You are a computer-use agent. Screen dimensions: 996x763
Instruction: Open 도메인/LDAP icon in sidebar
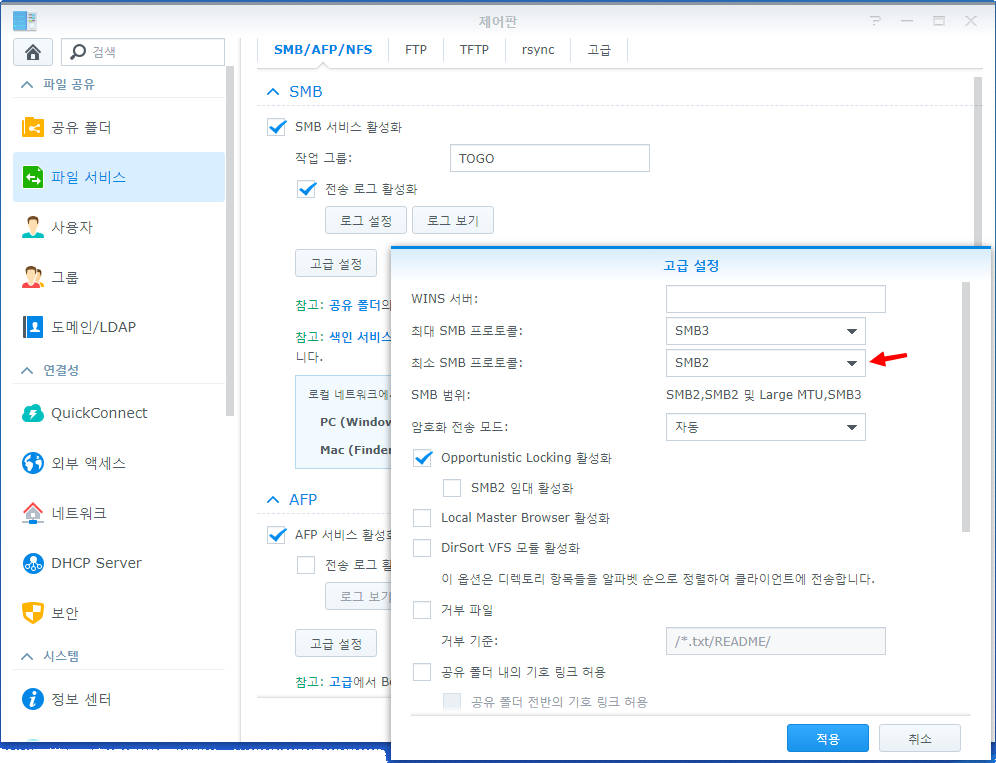(x=33, y=327)
